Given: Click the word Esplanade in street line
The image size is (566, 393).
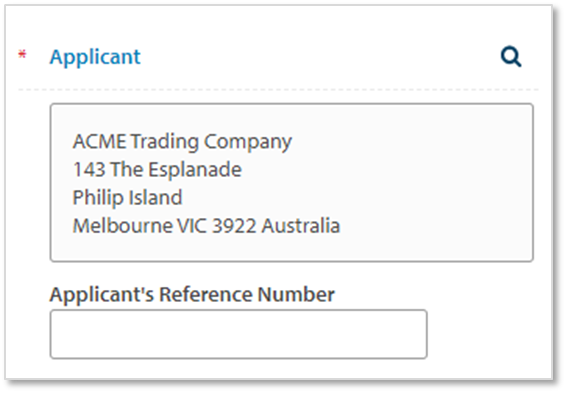Looking at the screenshot, I should tap(195, 170).
